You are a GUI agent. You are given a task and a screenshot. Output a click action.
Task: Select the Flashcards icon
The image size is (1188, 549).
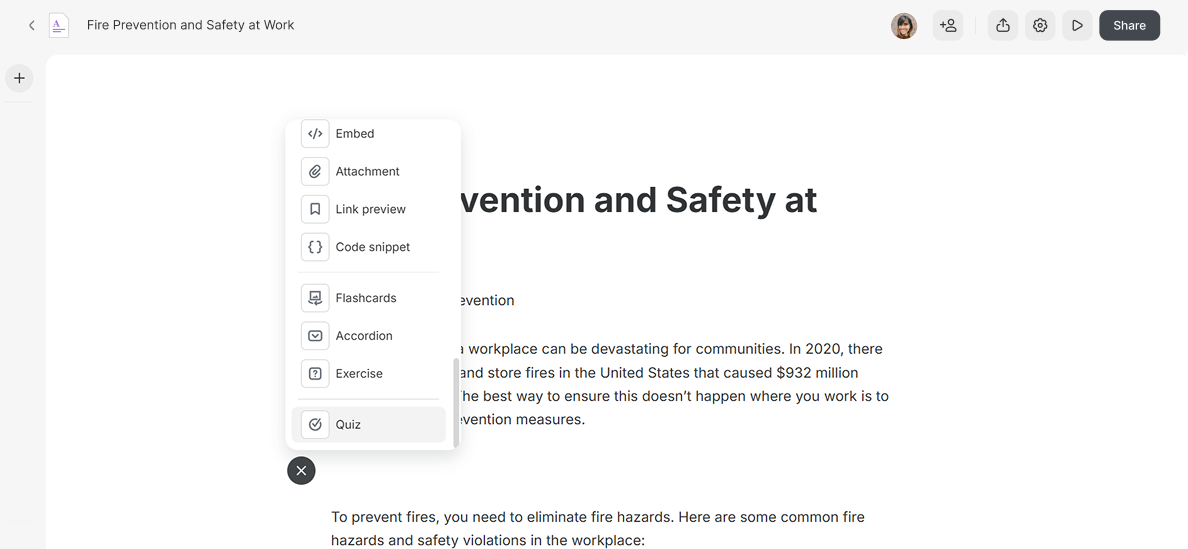pos(315,298)
